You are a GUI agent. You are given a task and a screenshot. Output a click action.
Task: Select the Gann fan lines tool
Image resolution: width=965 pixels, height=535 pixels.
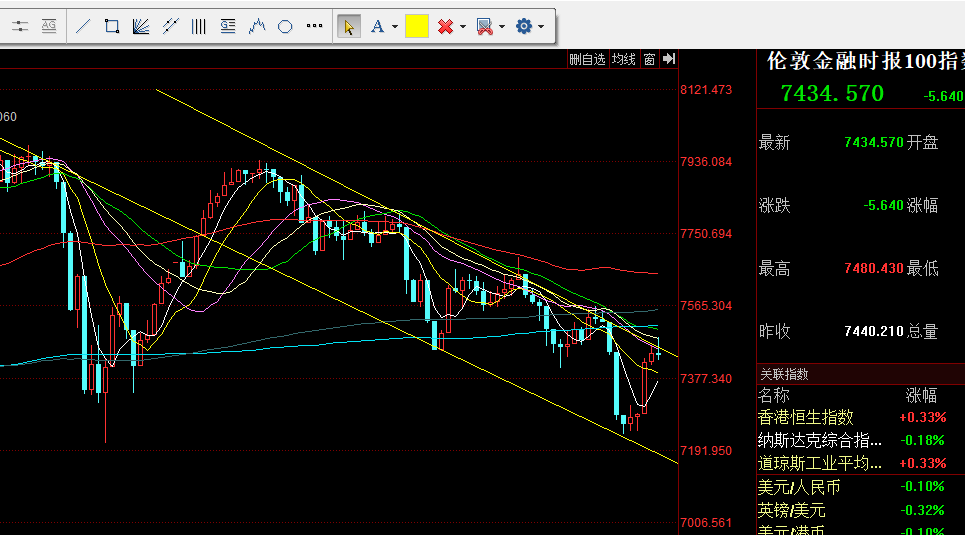(x=141, y=26)
